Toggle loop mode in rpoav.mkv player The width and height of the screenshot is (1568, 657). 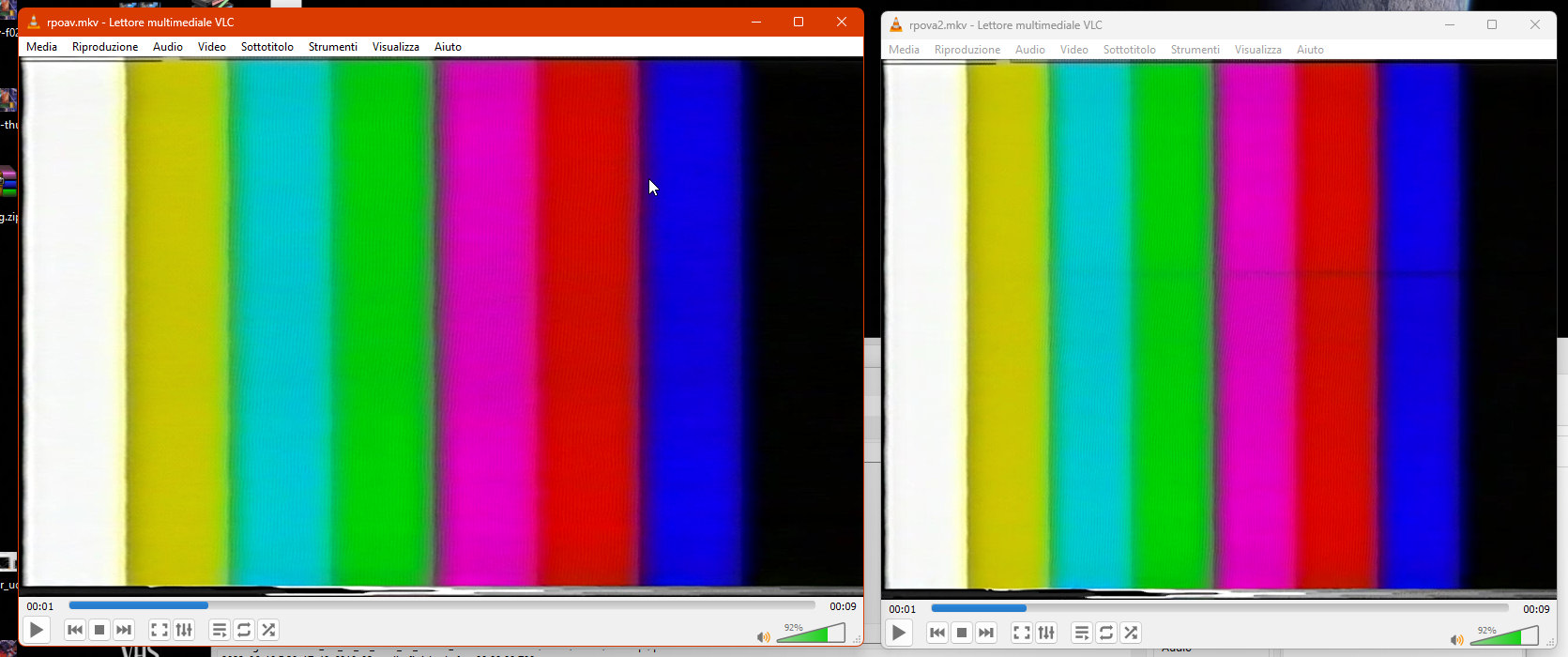click(244, 630)
